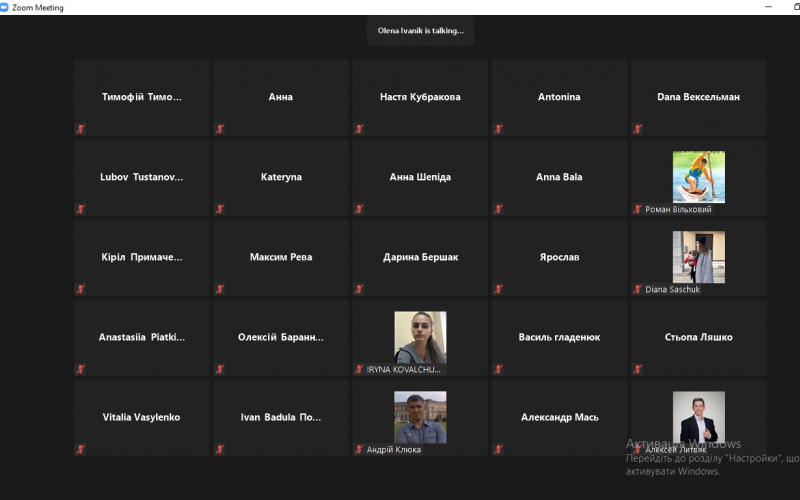Select the Lubov Tustanov... name label
Viewport: 800px width, 500px height.
tap(141, 177)
